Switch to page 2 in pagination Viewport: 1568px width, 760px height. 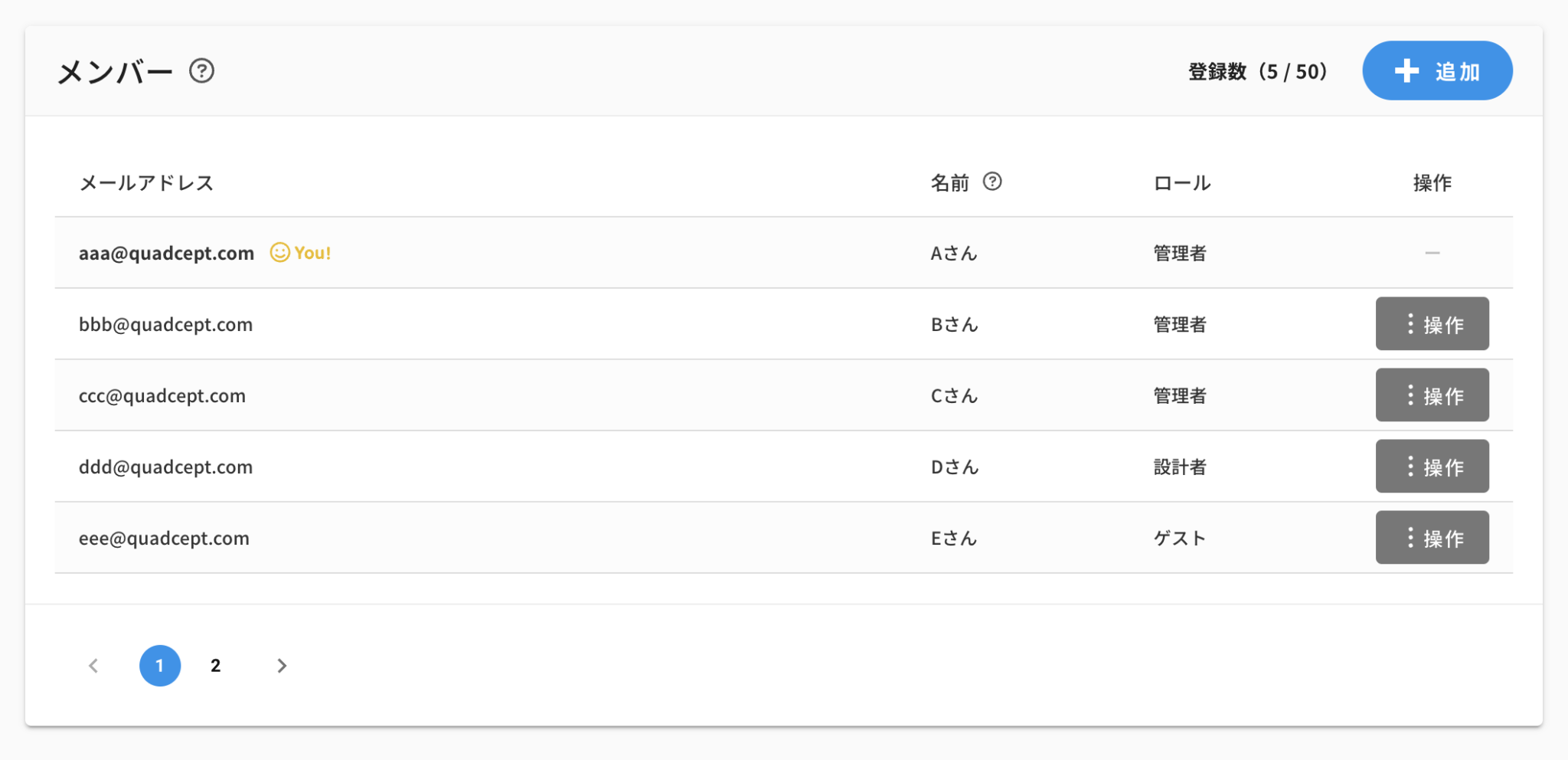[216, 666]
